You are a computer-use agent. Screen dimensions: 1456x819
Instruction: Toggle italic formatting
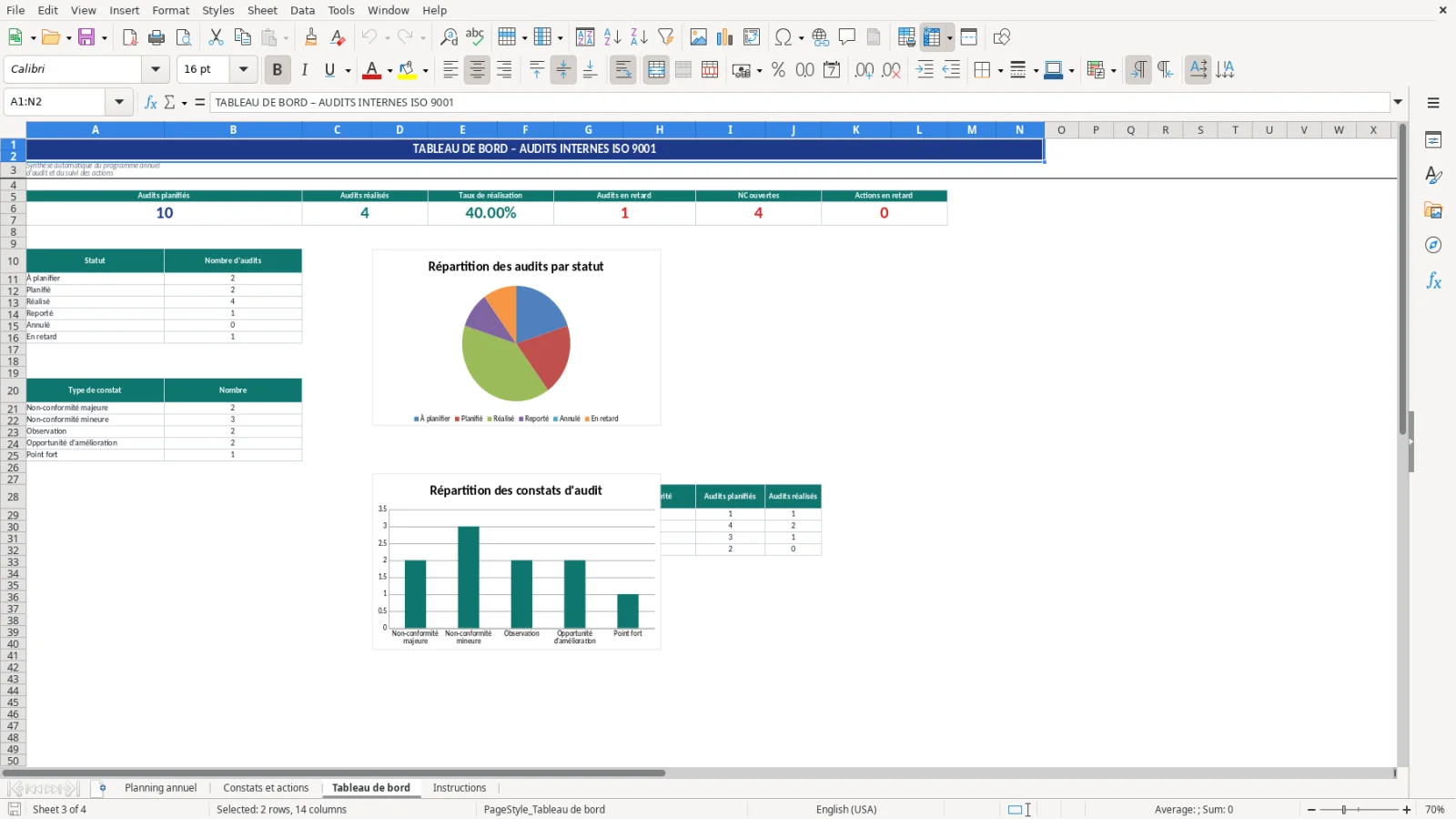pyautogui.click(x=304, y=70)
